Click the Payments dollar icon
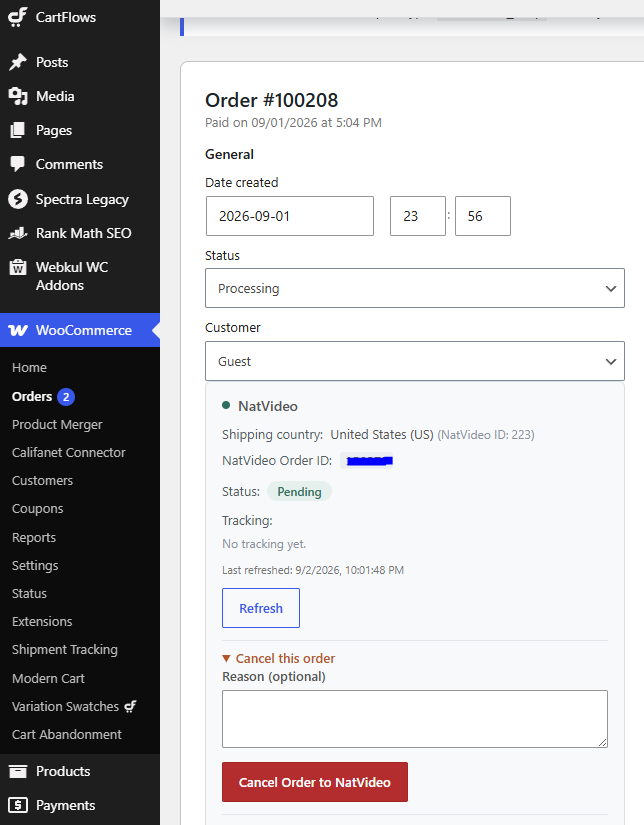 tap(17, 805)
